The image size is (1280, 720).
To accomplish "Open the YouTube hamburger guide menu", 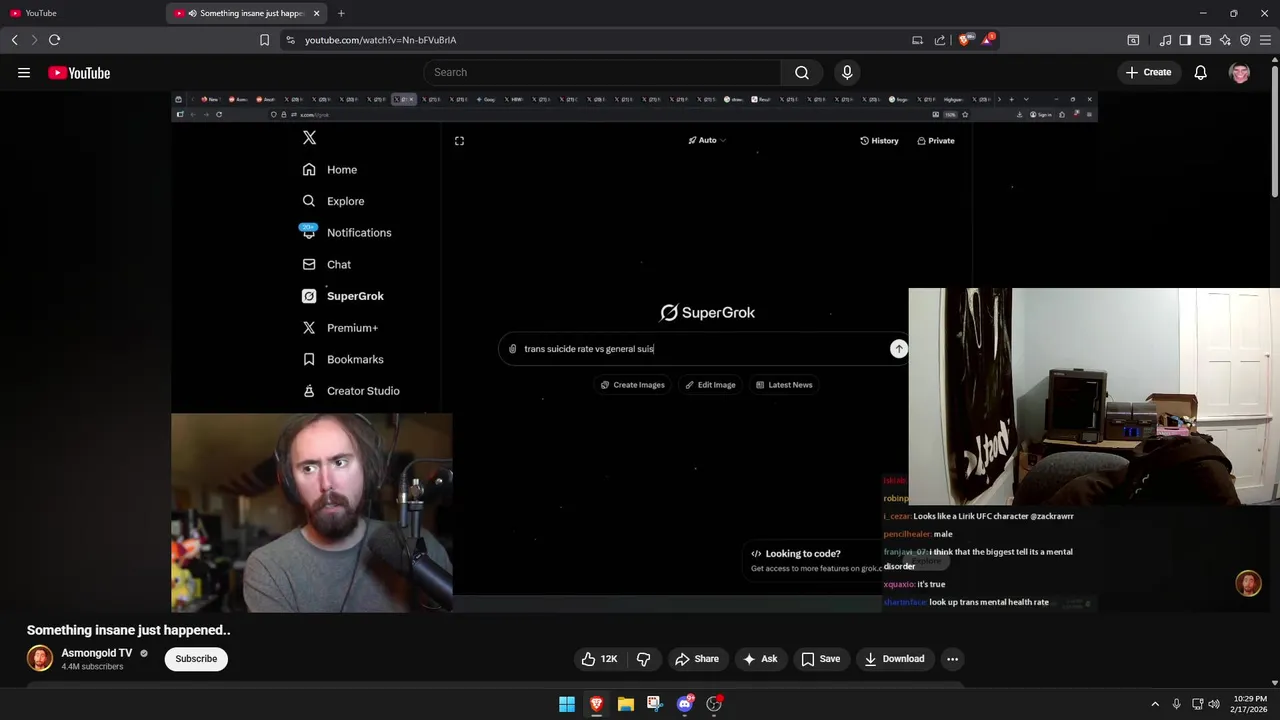I will tap(24, 73).
